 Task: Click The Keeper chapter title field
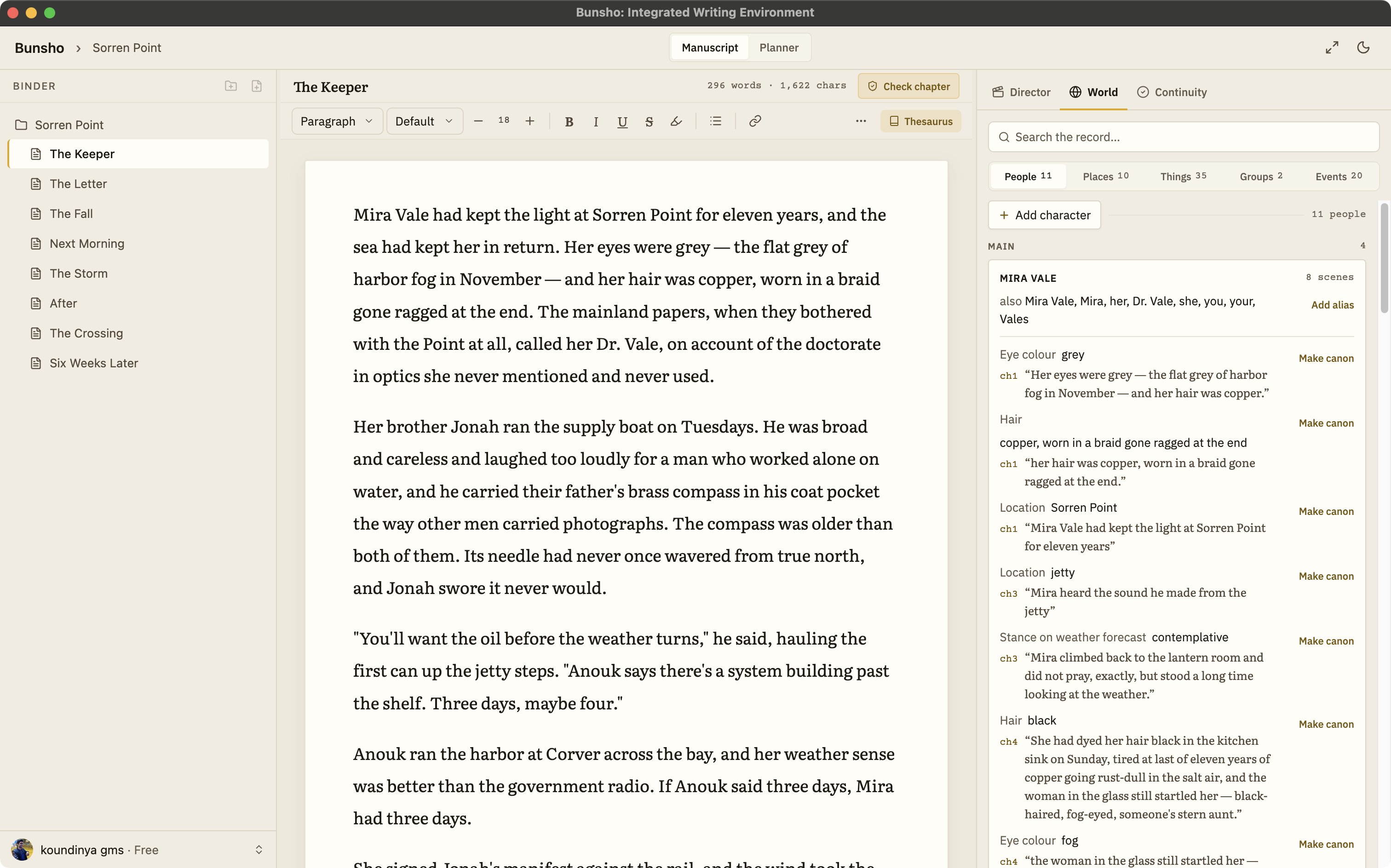coord(330,87)
